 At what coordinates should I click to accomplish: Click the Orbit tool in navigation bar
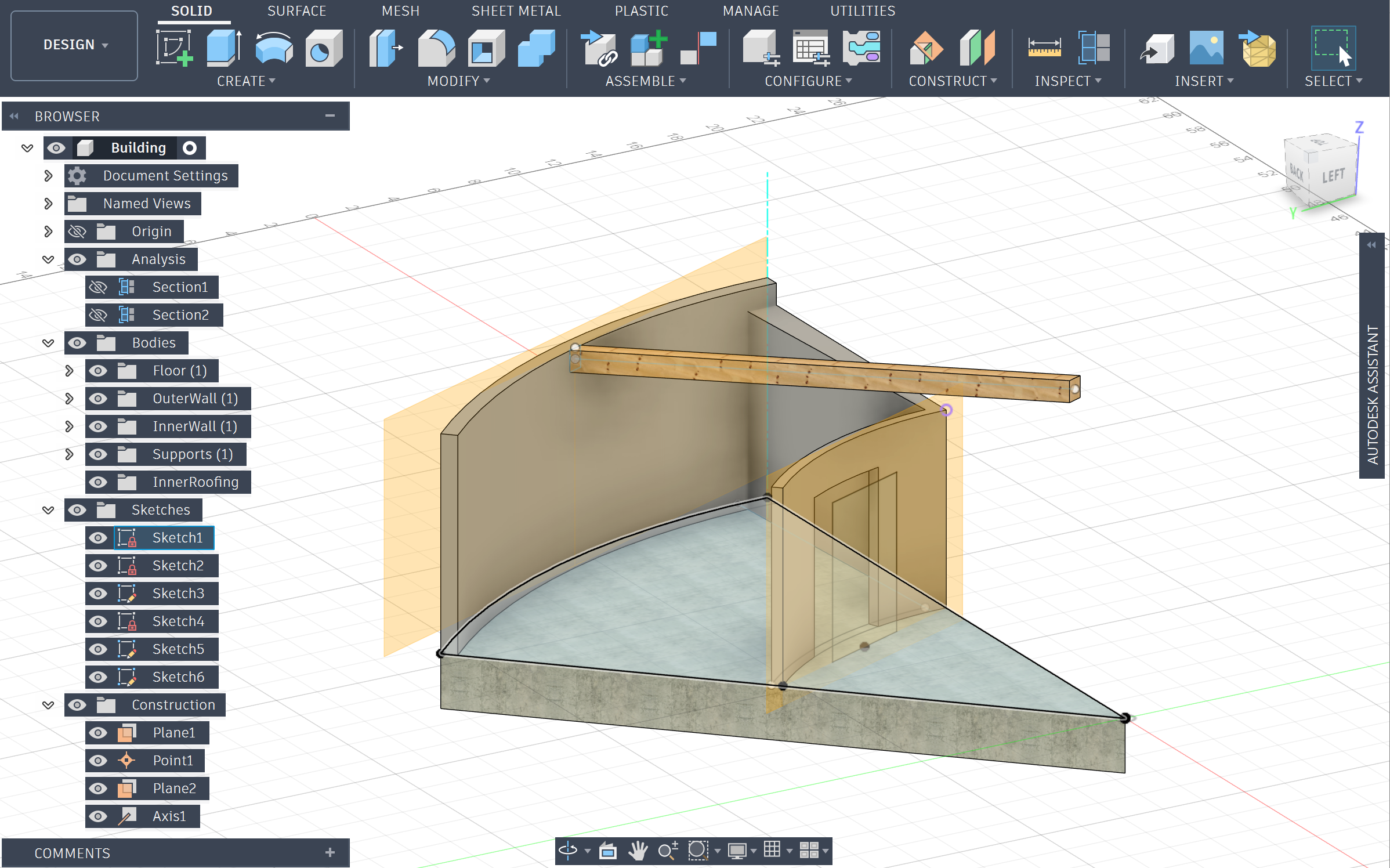[x=568, y=851]
